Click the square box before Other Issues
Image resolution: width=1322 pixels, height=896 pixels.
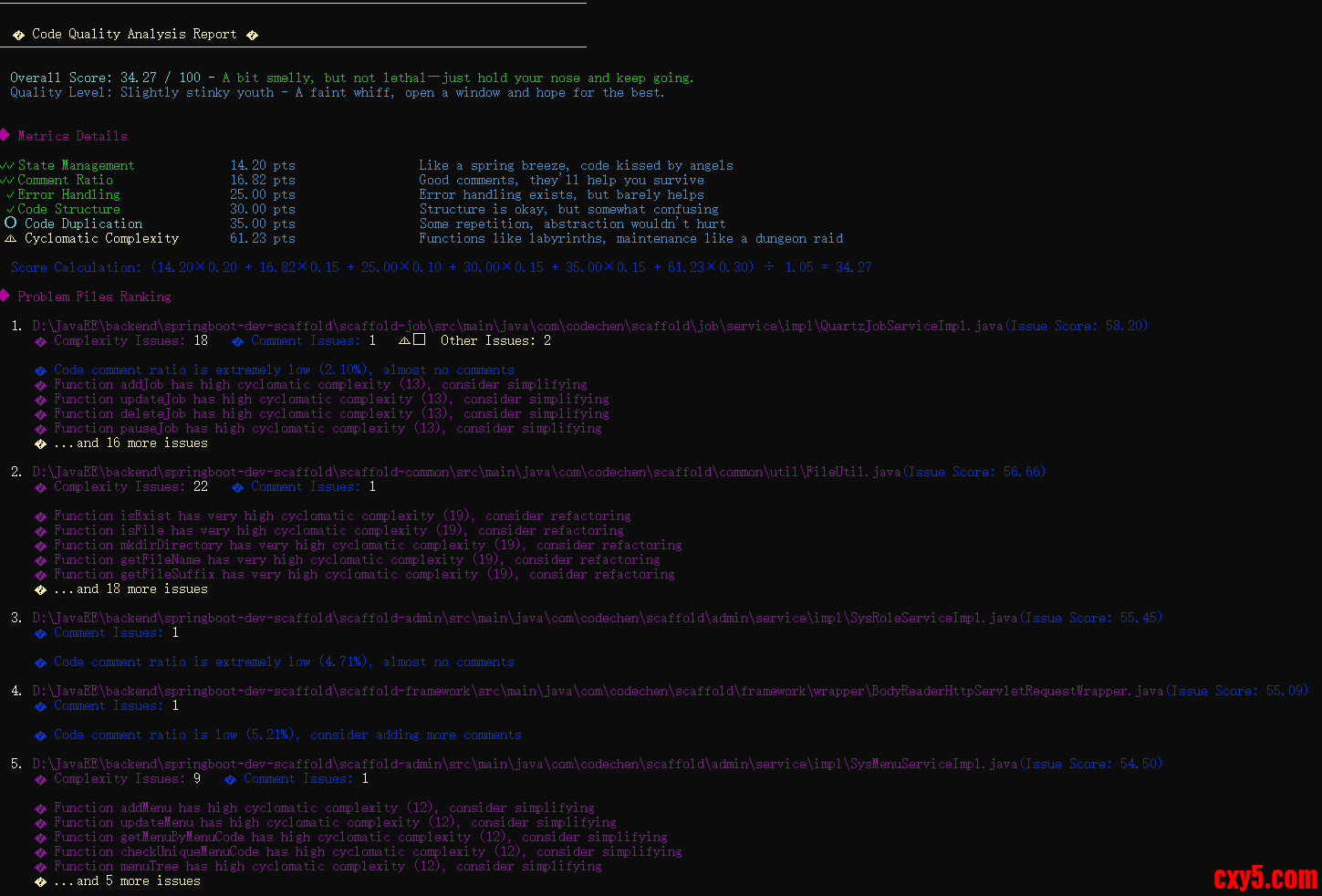(419, 339)
